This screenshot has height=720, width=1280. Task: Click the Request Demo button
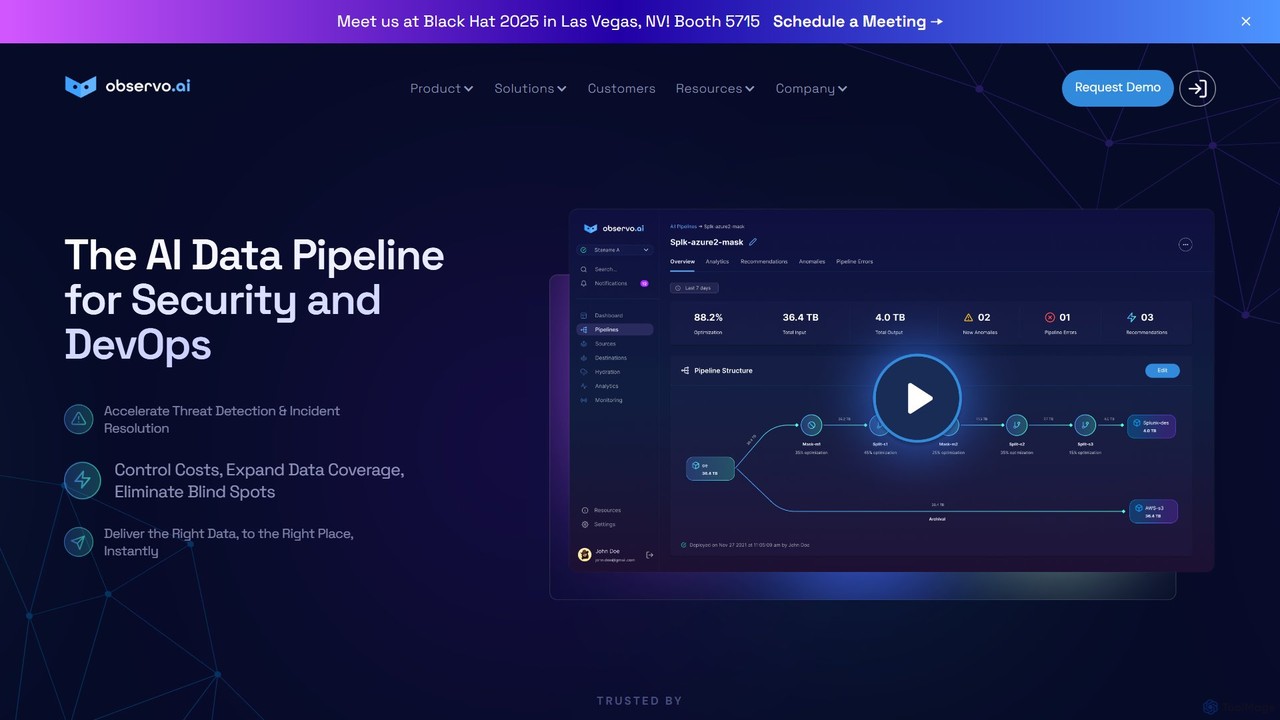[x=1117, y=88]
